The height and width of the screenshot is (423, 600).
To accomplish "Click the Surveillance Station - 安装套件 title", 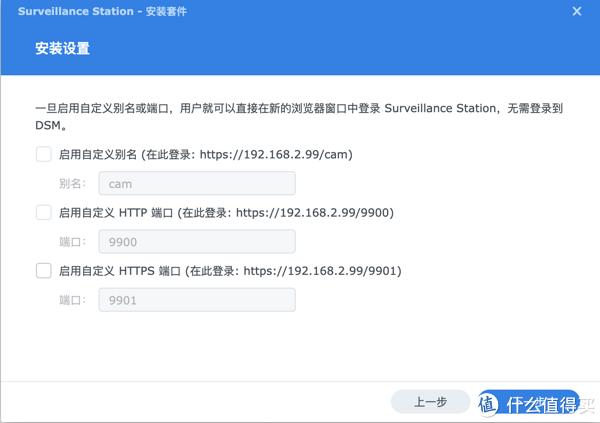I will pos(102,11).
